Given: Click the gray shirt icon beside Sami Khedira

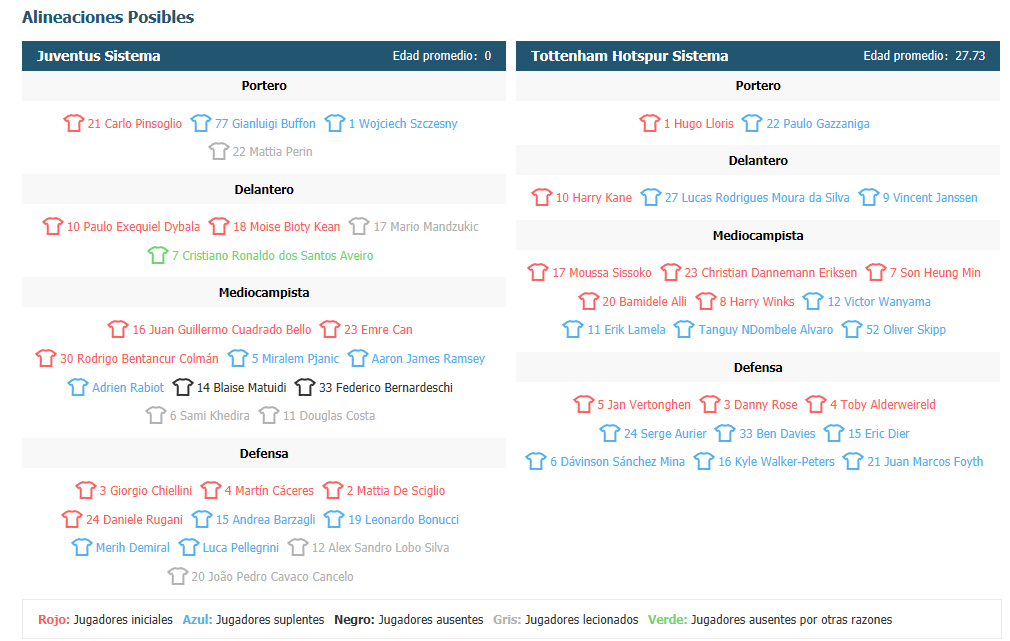Looking at the screenshot, I should coord(156,416).
